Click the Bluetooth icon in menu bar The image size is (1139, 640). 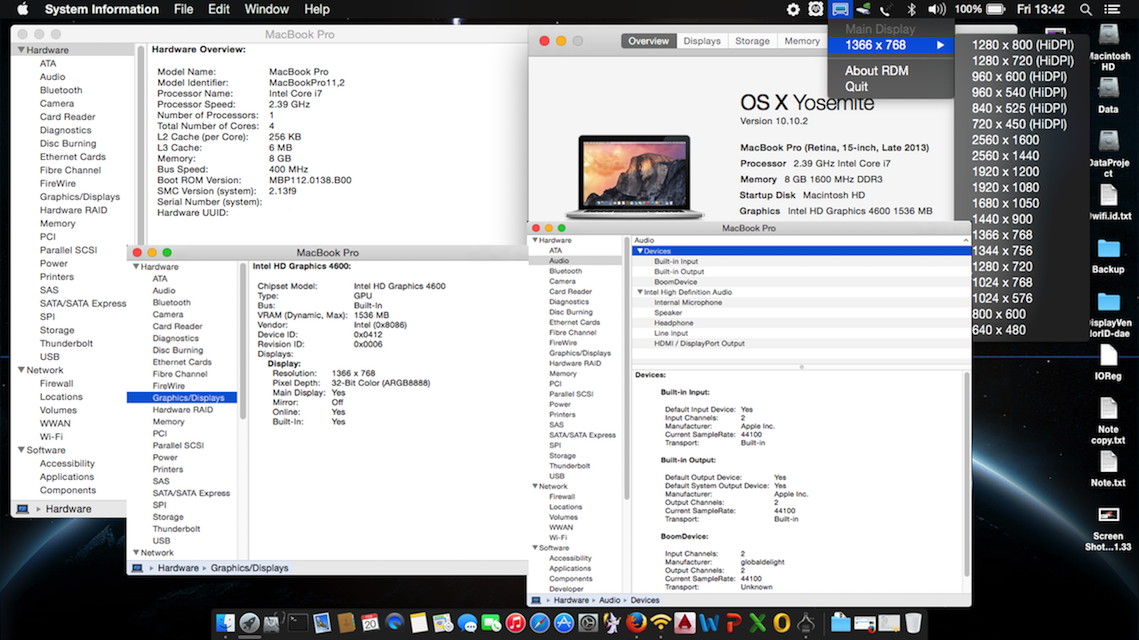click(911, 9)
